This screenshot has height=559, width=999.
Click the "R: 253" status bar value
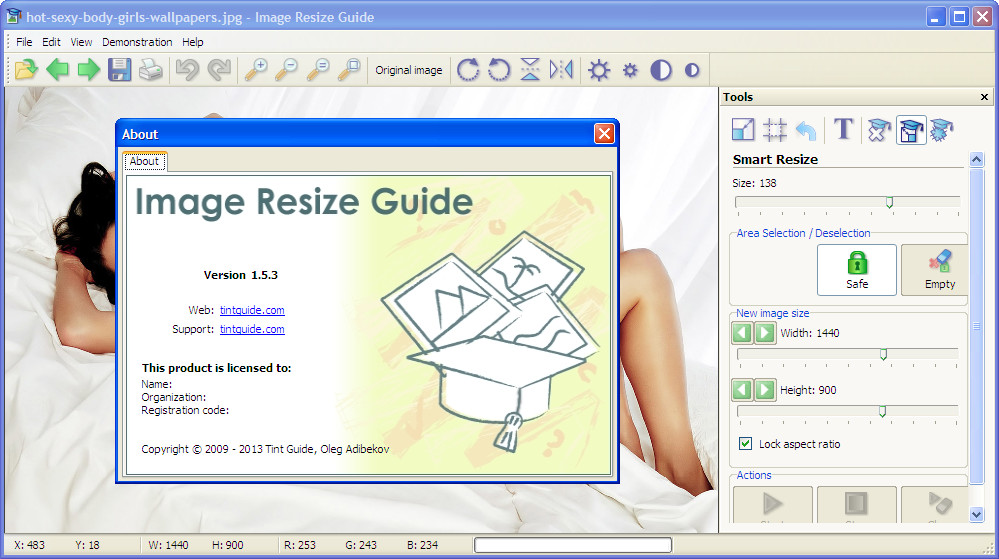pyautogui.click(x=300, y=545)
